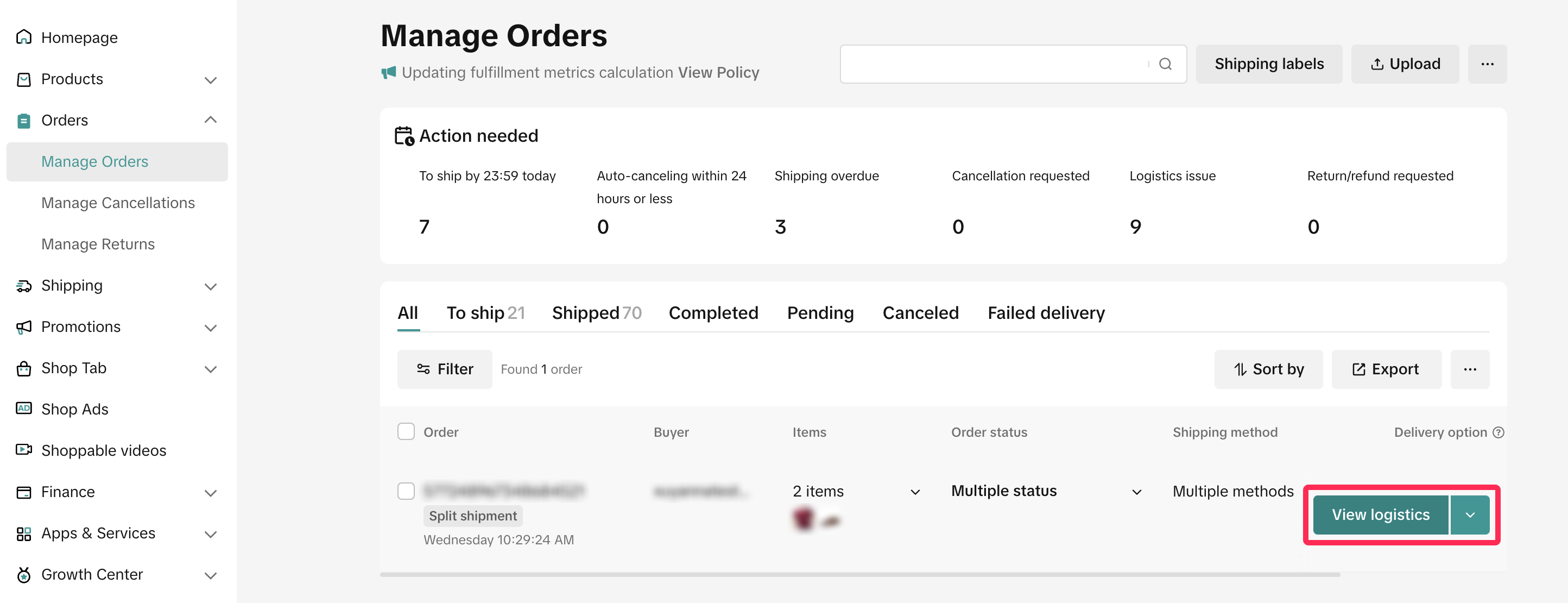Toggle the select-all orders checkbox

pos(406,432)
